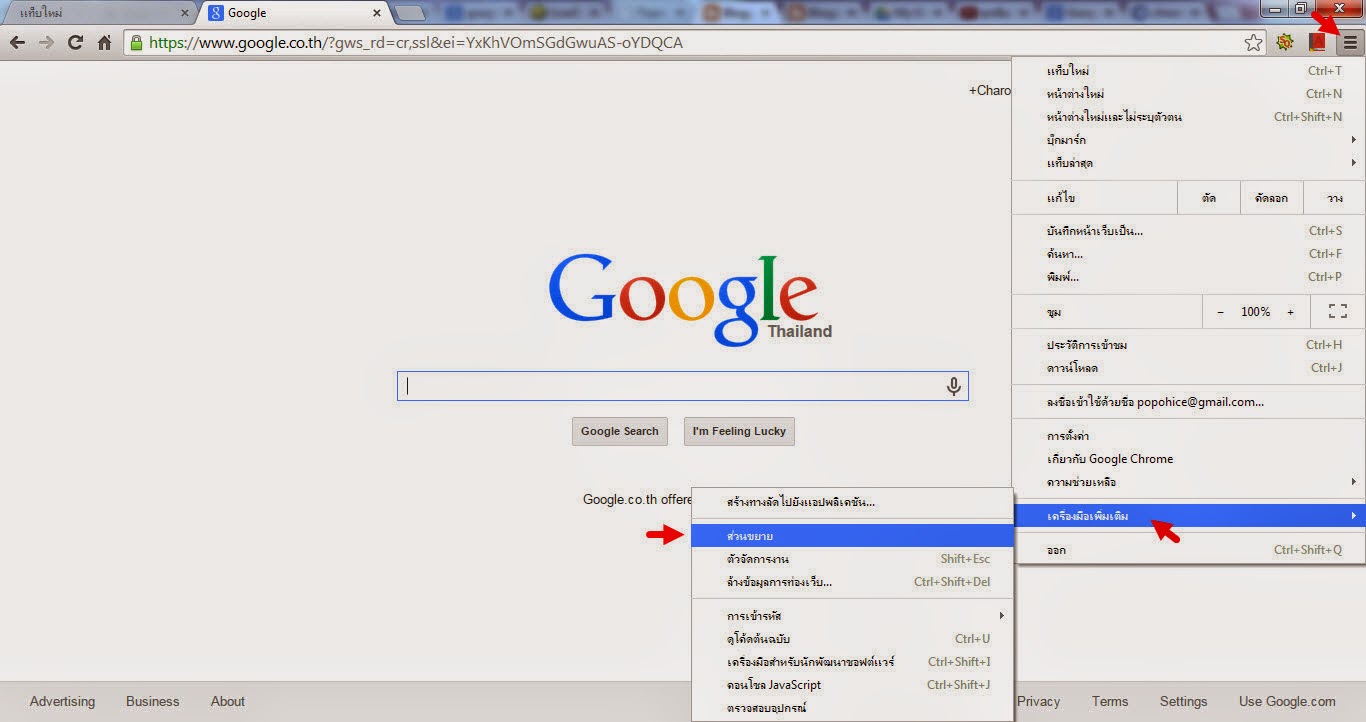Choose ค้นหา... (Ctrl+F) menu item
Screen dimensions: 1366x722
(1188, 254)
